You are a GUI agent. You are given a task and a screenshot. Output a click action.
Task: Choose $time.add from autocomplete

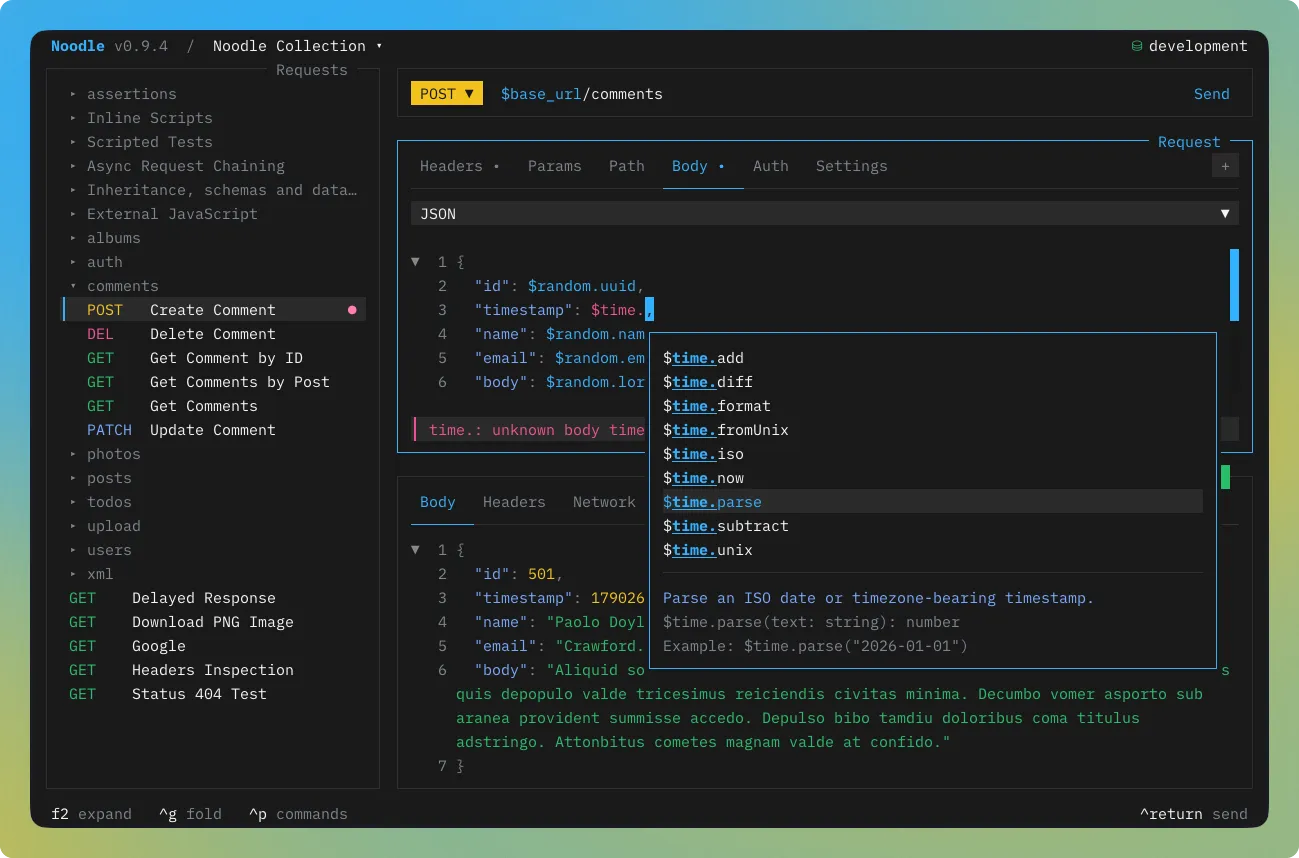pyautogui.click(x=933, y=358)
